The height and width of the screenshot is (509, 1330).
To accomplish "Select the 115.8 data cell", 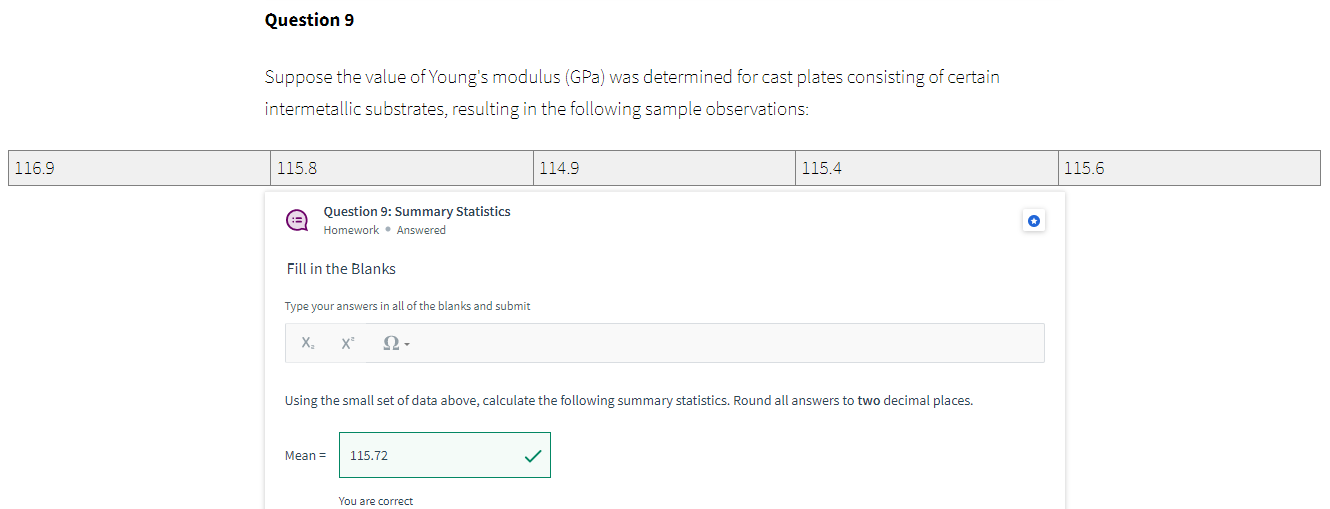I will click(x=401, y=168).
